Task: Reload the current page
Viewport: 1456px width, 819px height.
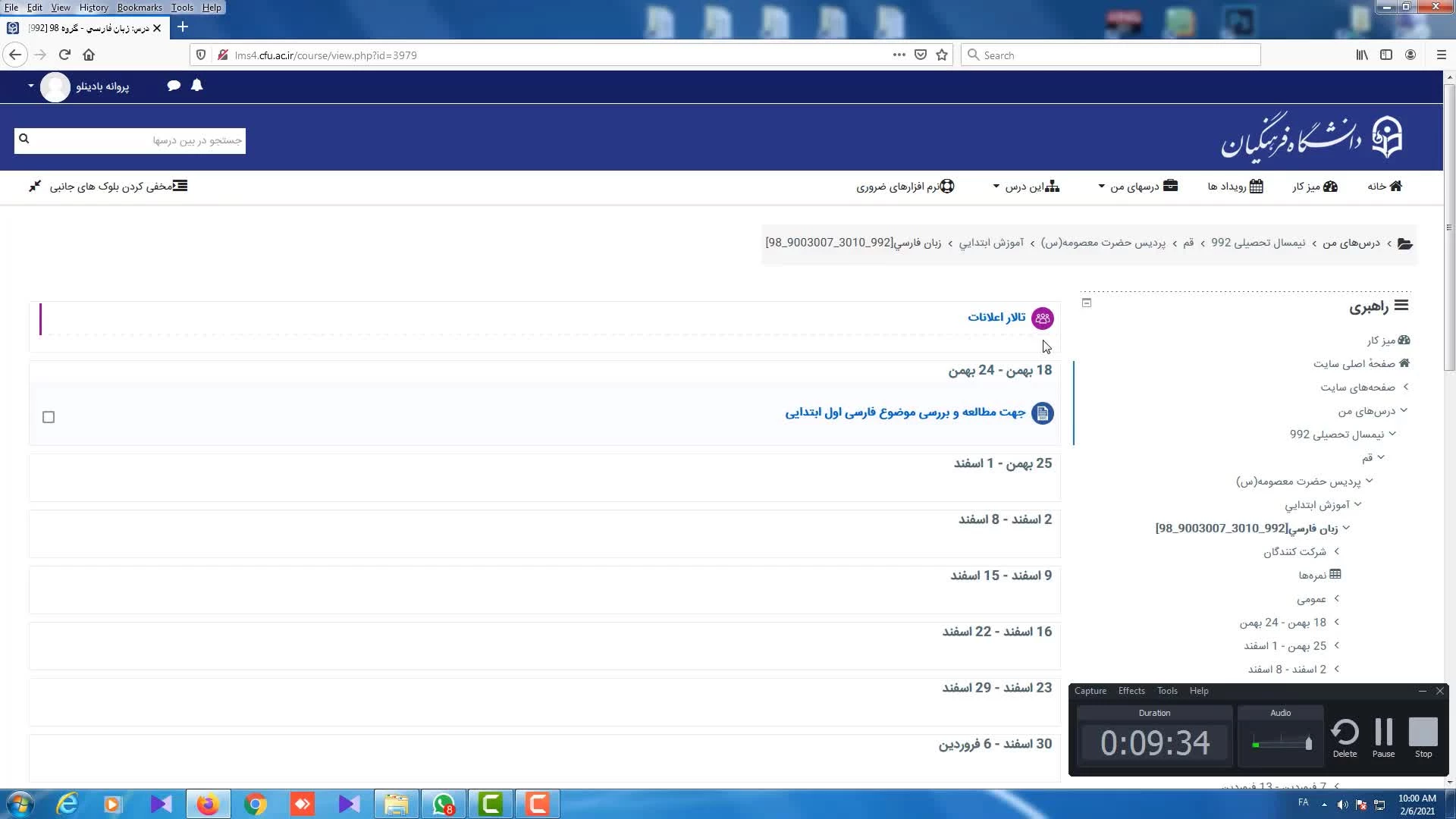Action: pyautogui.click(x=64, y=55)
